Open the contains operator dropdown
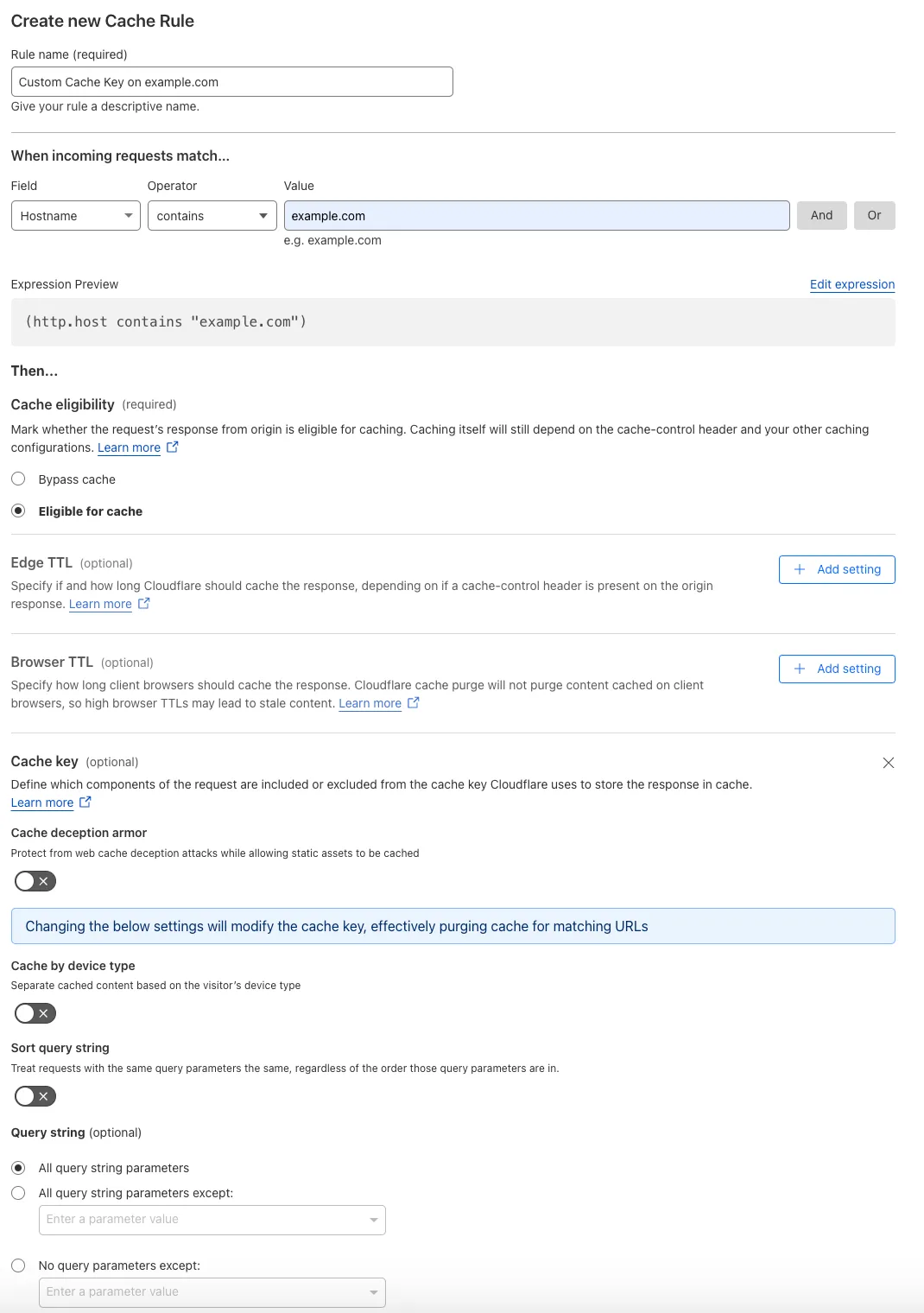Viewport: 924px width, 1313px height. (x=212, y=216)
